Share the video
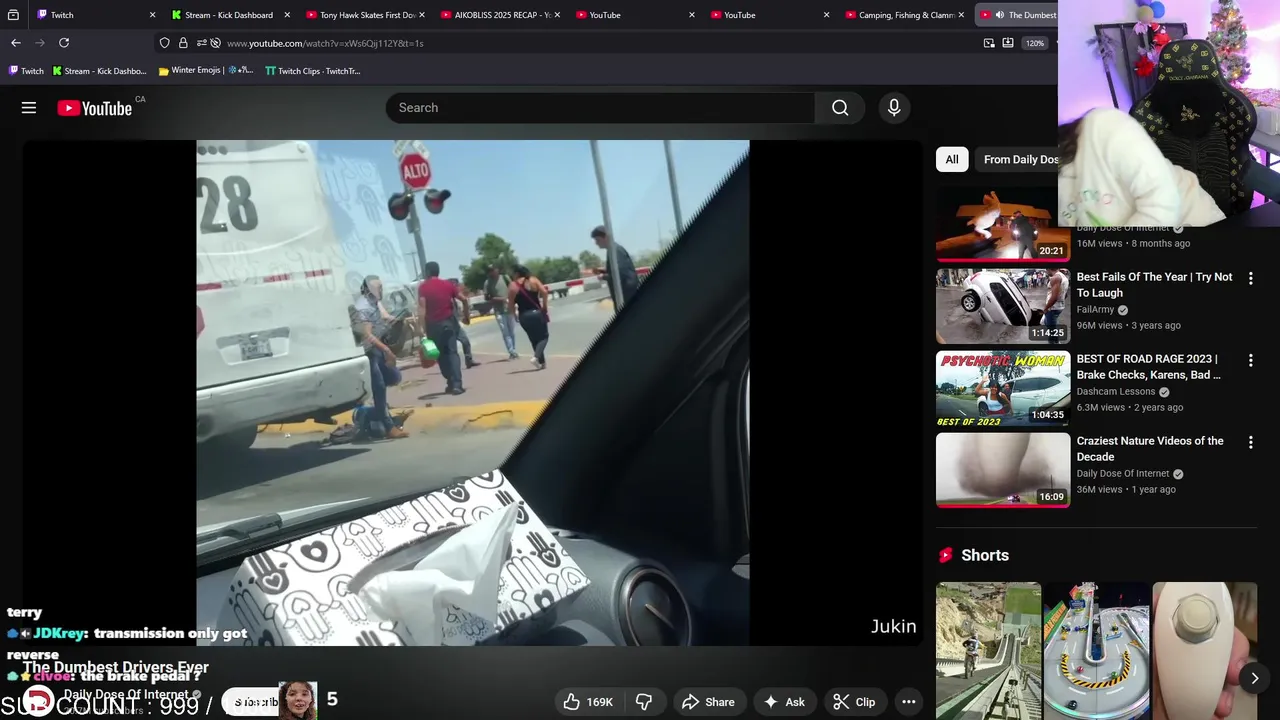 point(708,702)
